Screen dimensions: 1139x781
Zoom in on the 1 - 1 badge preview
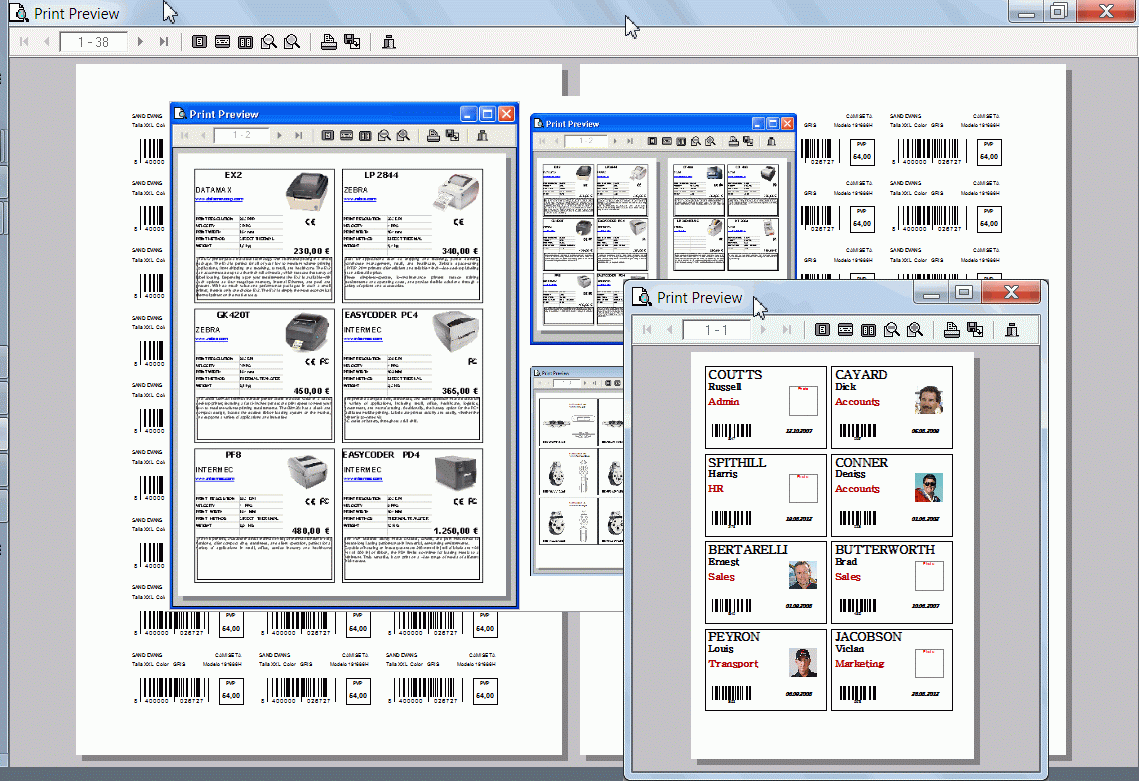pos(915,330)
